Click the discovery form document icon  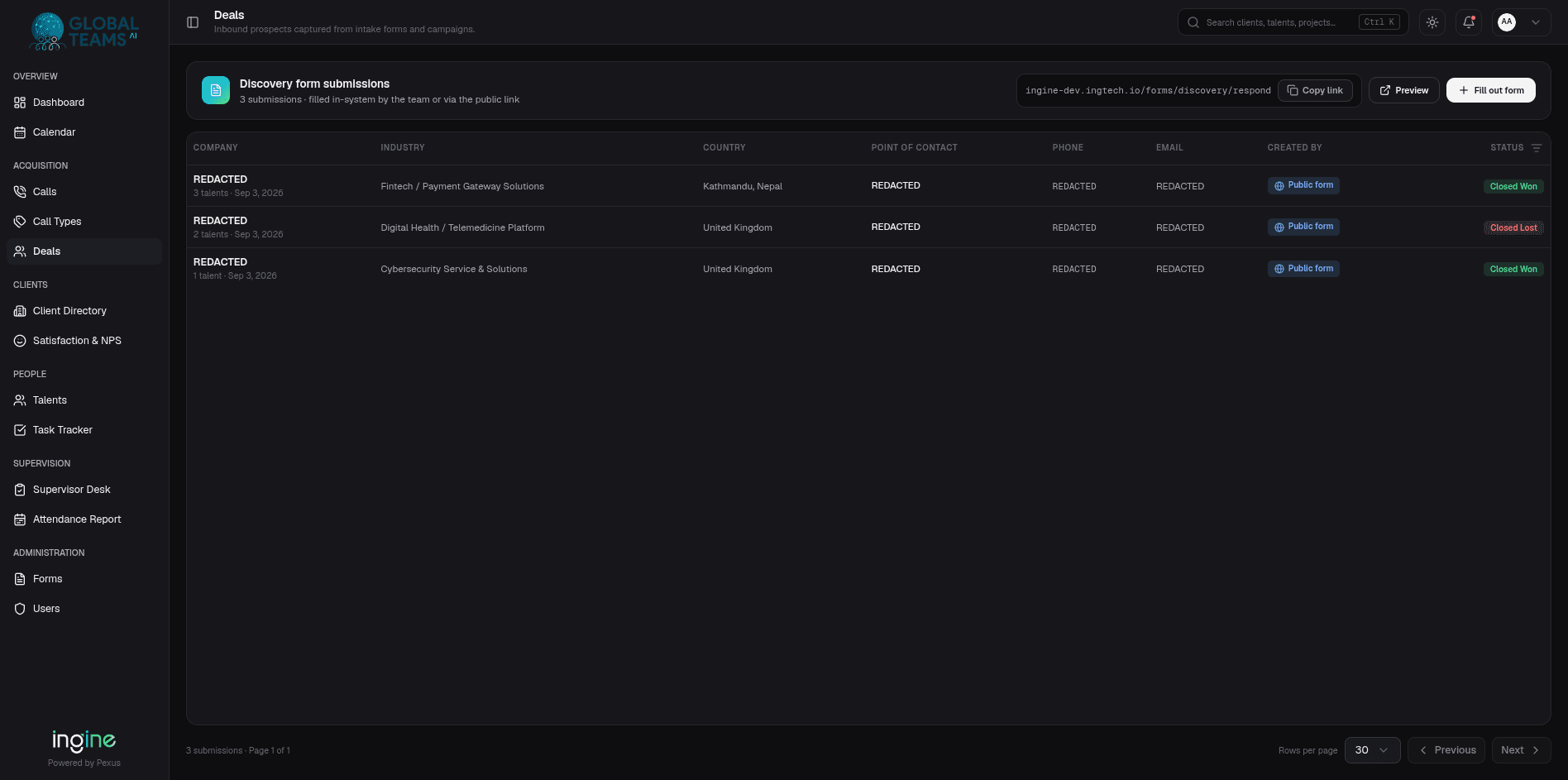pos(216,90)
